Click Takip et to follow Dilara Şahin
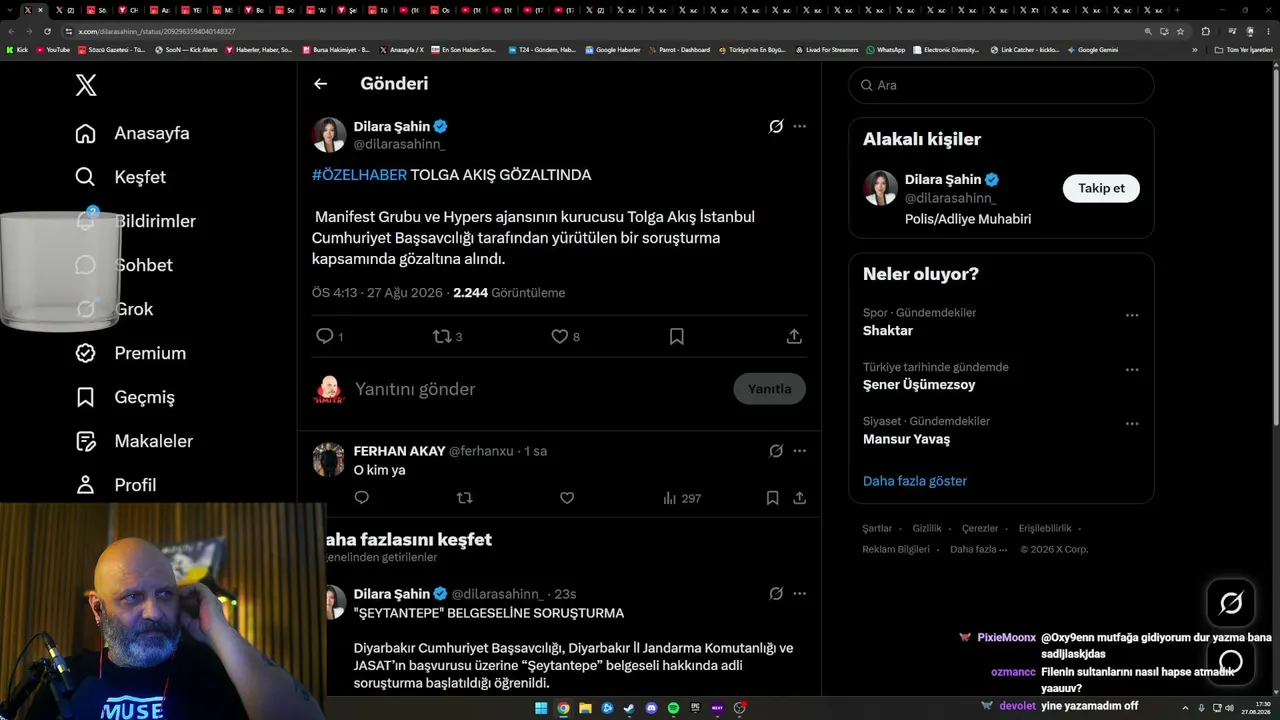Viewport: 1280px width, 720px height. (1101, 188)
